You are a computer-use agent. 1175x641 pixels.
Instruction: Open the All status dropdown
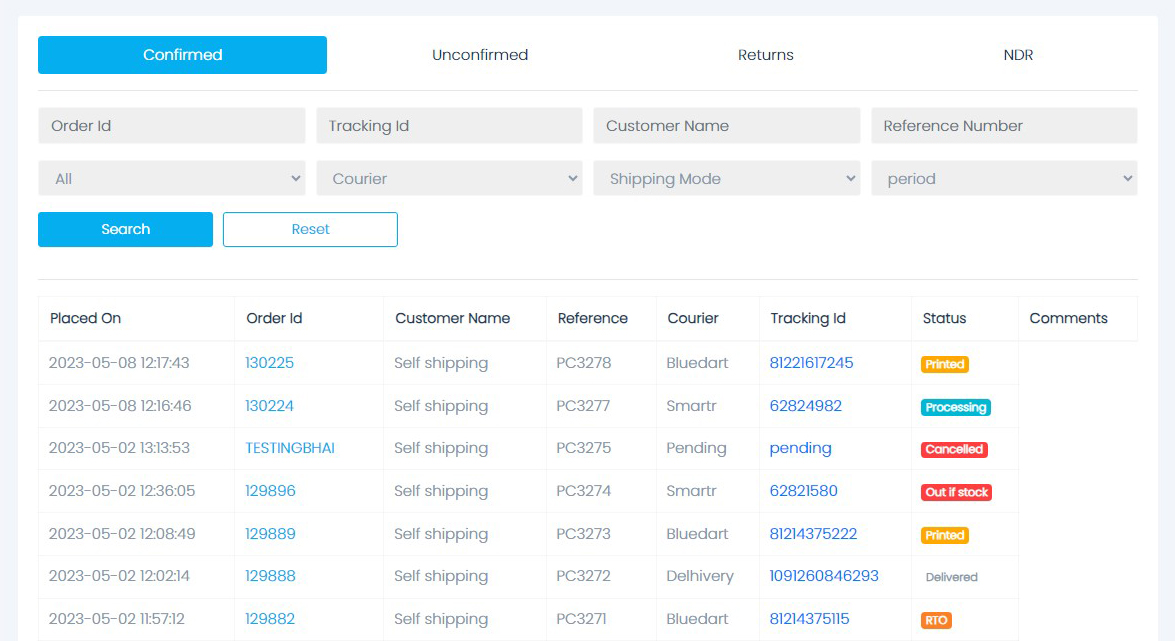[x=171, y=179]
